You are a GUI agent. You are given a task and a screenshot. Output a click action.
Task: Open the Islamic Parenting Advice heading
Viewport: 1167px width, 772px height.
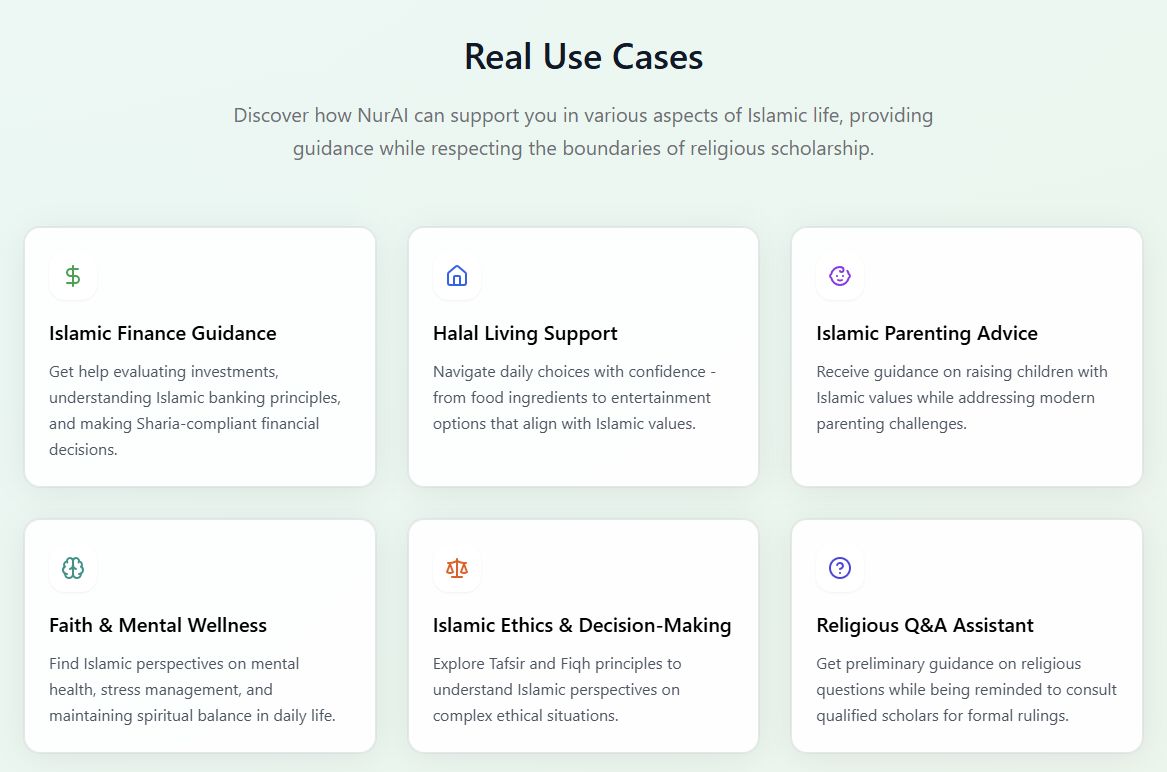(927, 333)
